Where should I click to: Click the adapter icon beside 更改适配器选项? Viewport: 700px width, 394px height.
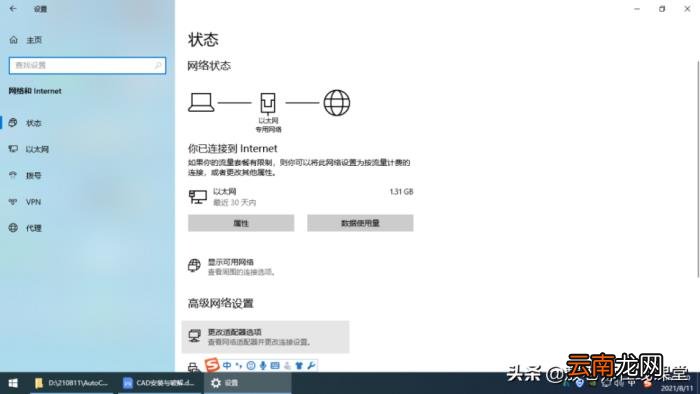click(x=194, y=336)
